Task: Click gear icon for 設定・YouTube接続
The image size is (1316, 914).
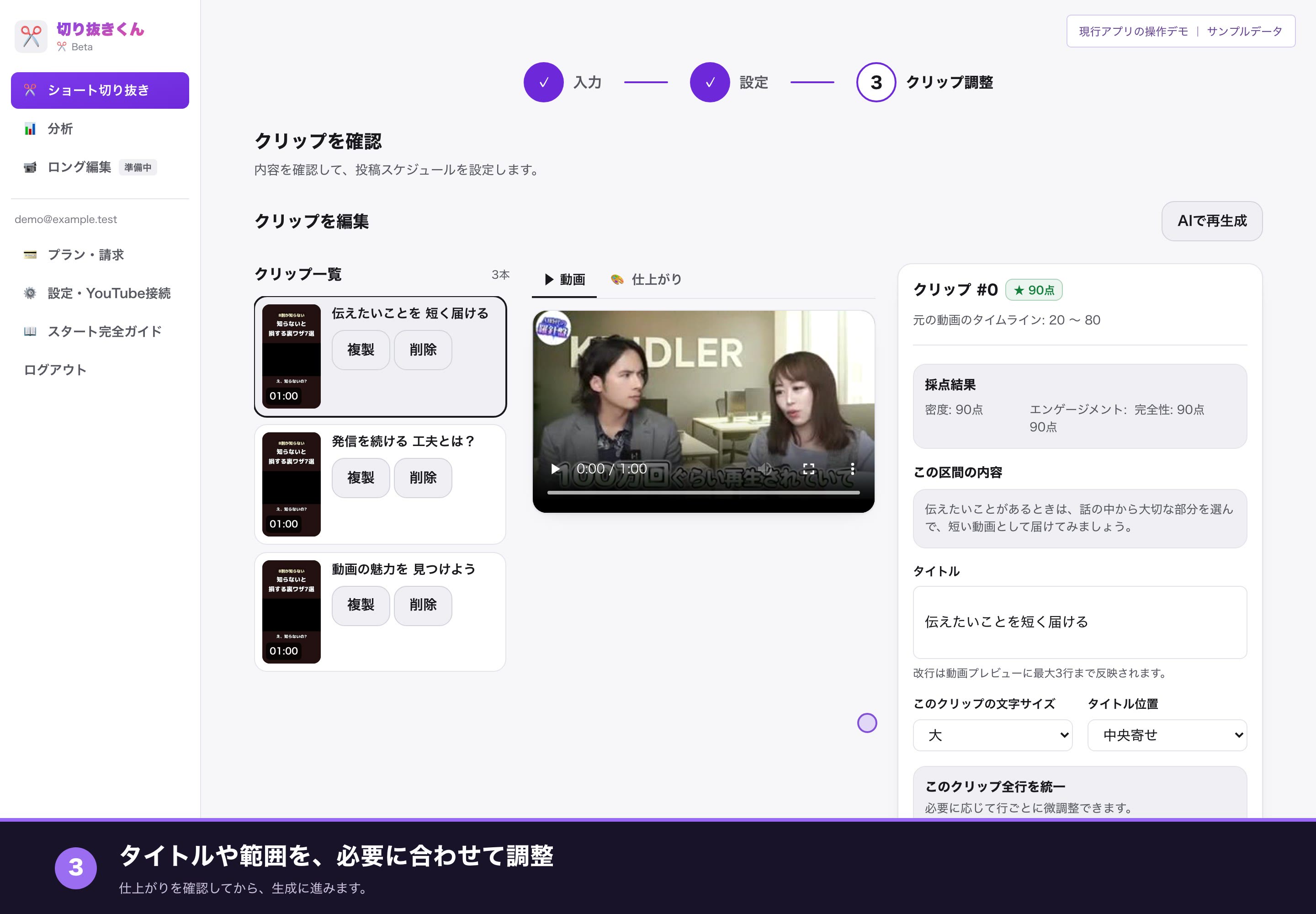Action: point(30,293)
